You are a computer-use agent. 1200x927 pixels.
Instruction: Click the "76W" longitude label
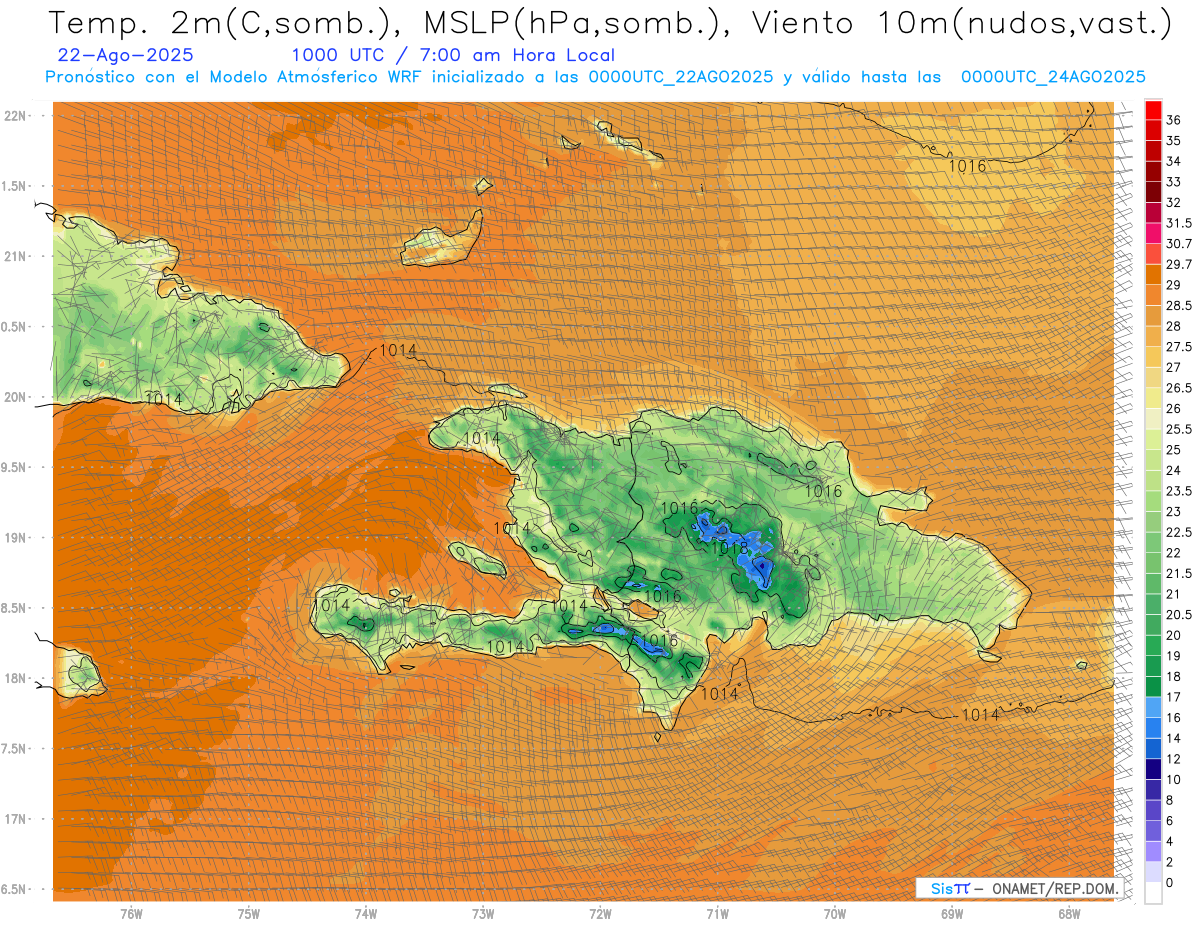[131, 914]
